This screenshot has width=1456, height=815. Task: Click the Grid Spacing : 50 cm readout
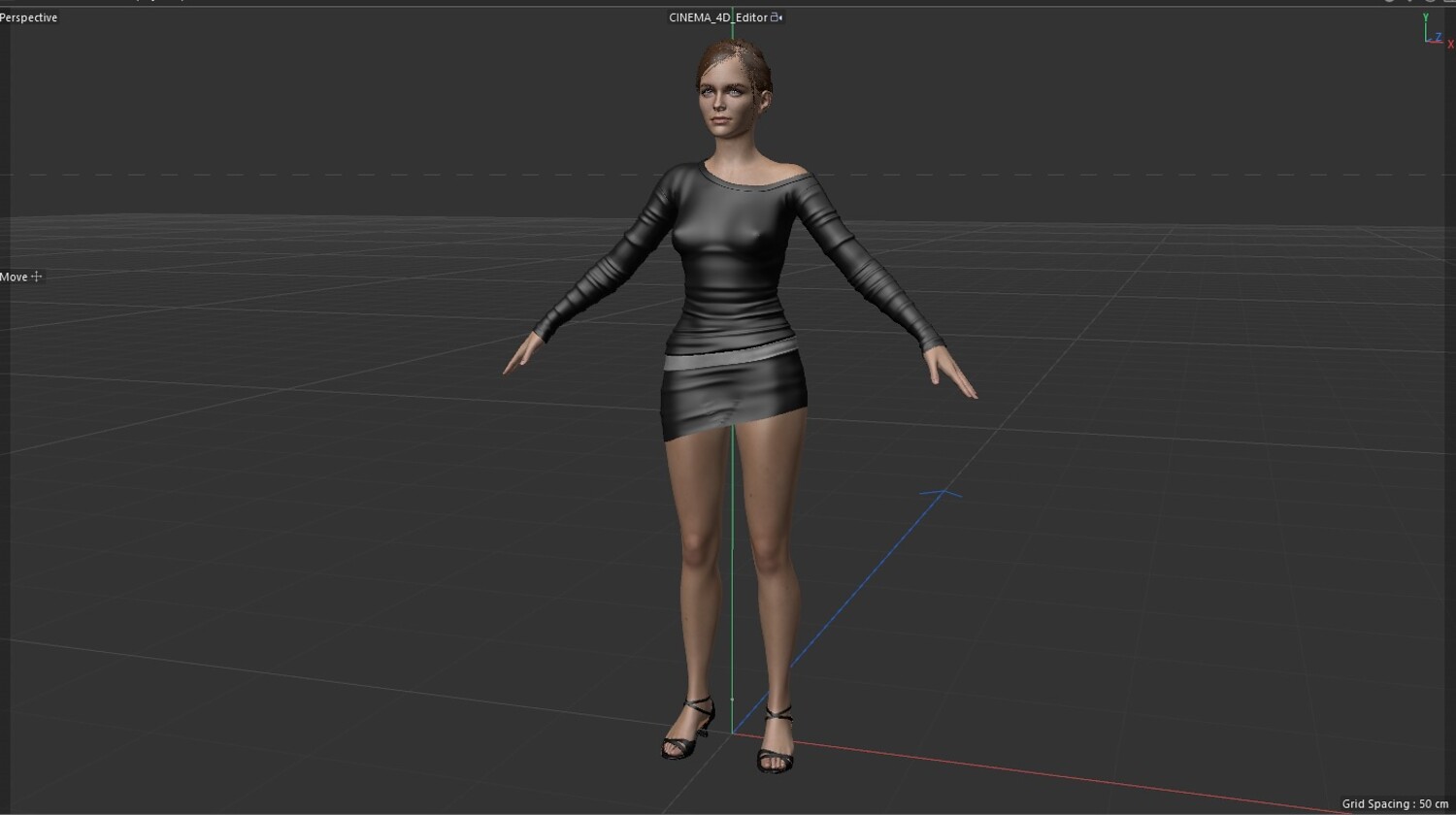pyautogui.click(x=1395, y=803)
